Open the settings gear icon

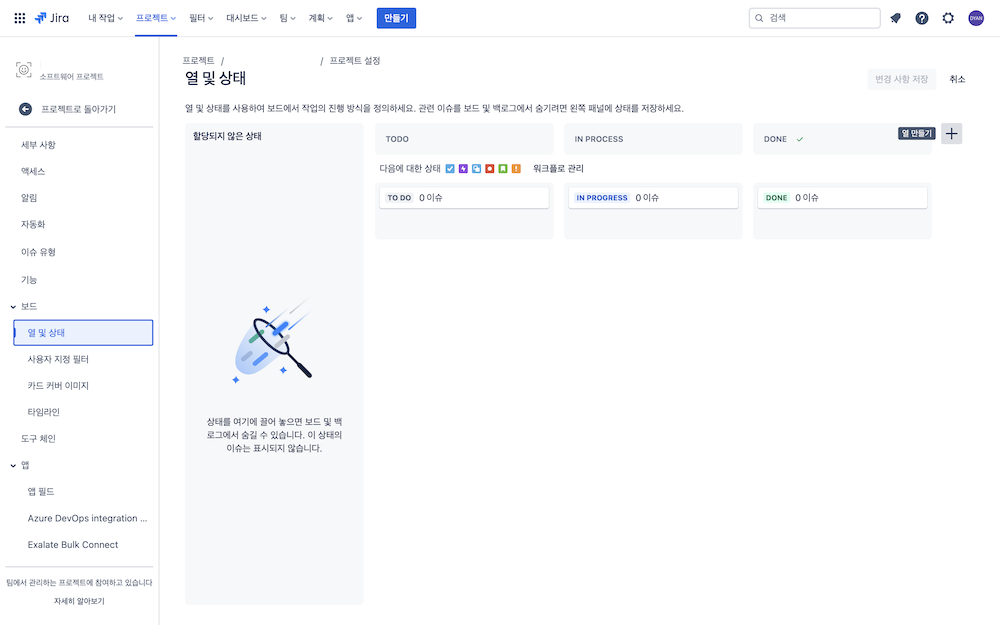(x=948, y=18)
